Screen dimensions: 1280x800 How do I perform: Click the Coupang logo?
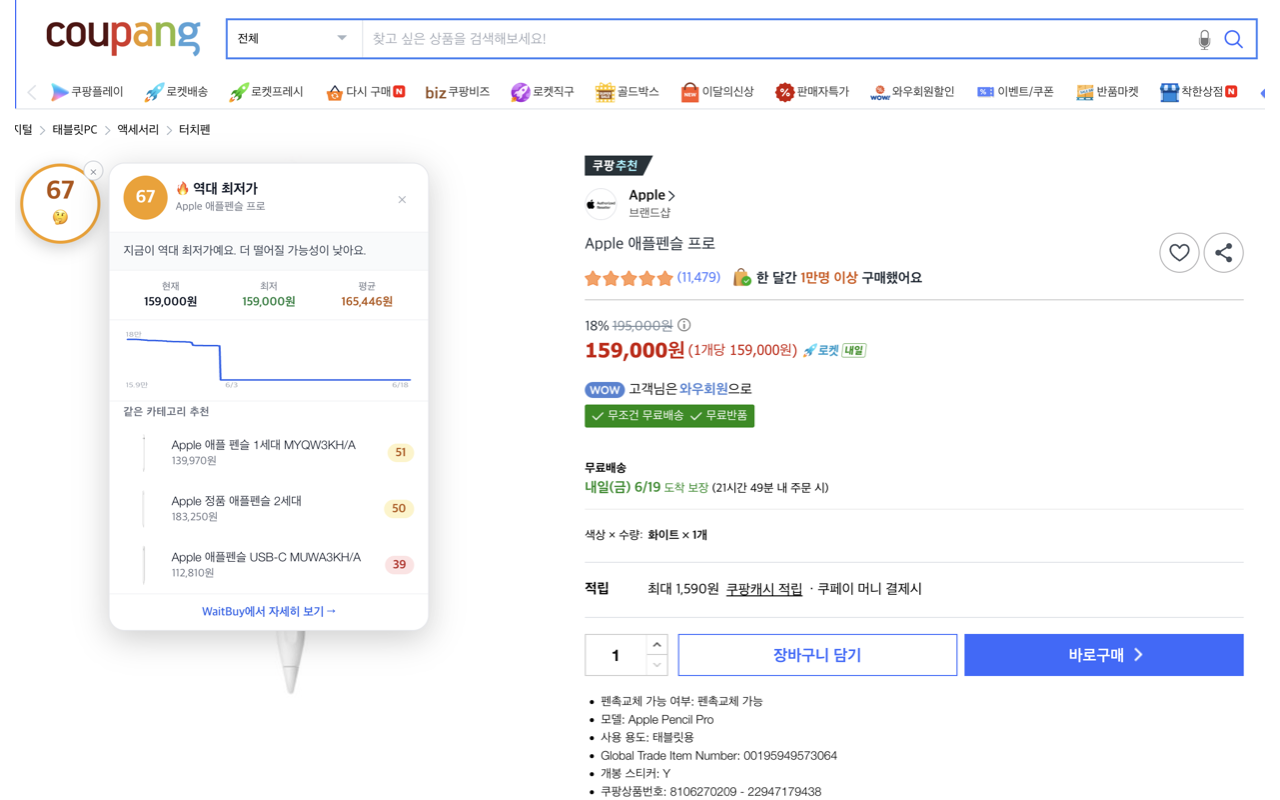123,37
